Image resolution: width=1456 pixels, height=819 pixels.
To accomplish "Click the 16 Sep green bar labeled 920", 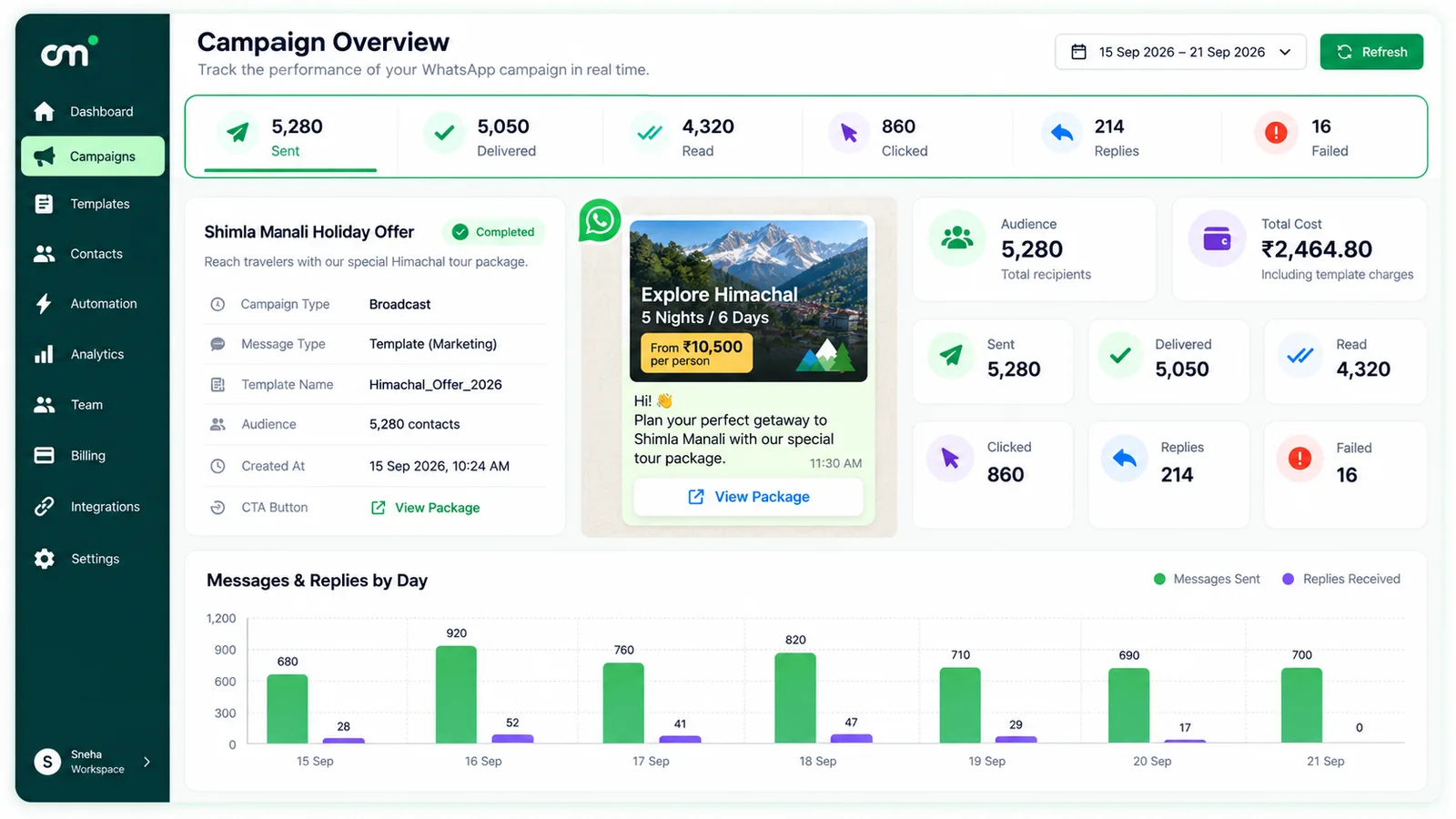I will (x=456, y=694).
